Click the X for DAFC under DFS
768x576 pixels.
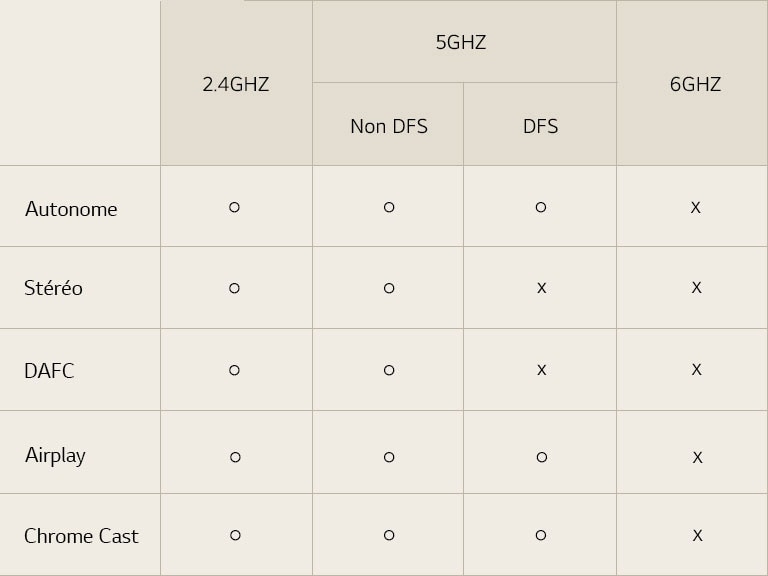[x=541, y=370]
